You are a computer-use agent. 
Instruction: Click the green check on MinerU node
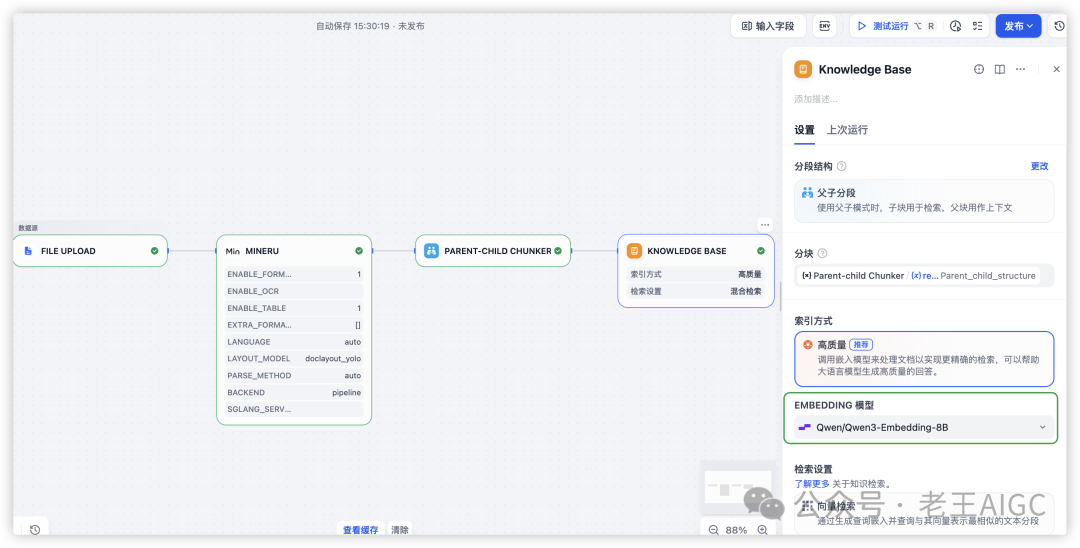(359, 251)
